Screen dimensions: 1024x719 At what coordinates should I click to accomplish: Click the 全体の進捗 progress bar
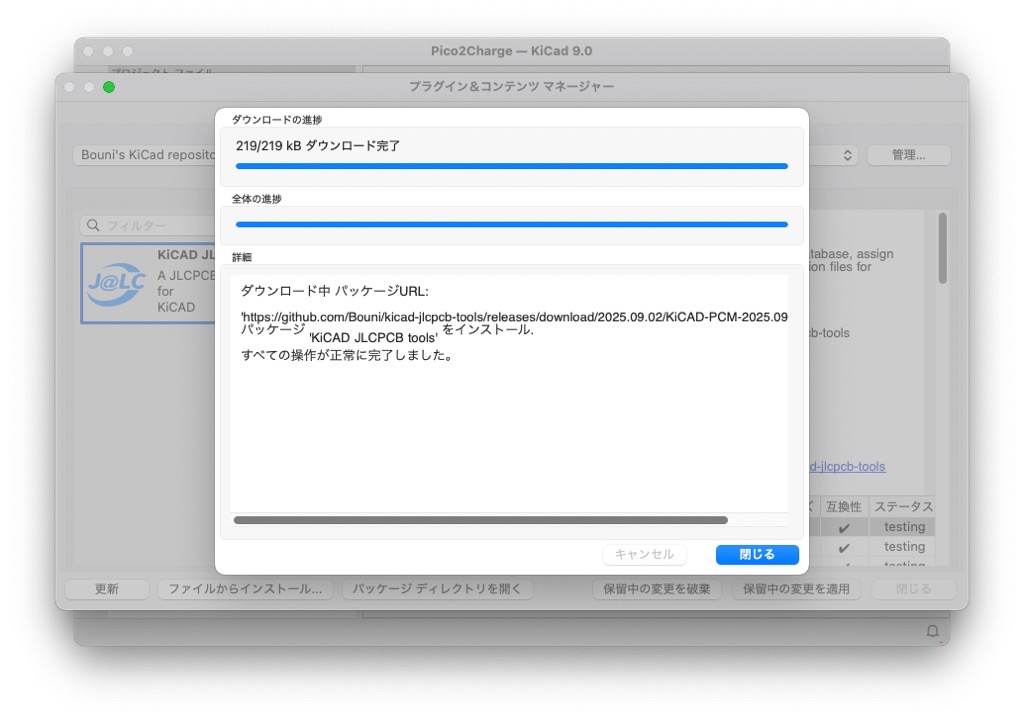coord(511,224)
